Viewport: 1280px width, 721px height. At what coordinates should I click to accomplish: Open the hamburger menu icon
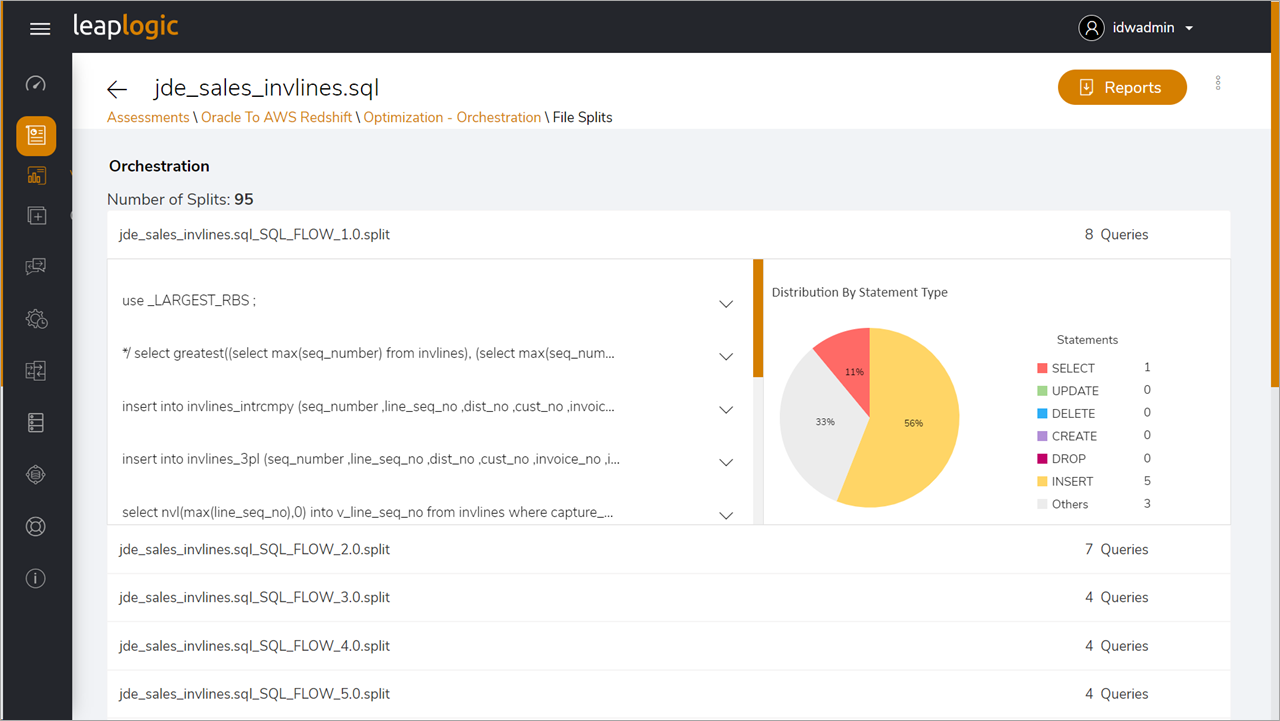(x=40, y=29)
